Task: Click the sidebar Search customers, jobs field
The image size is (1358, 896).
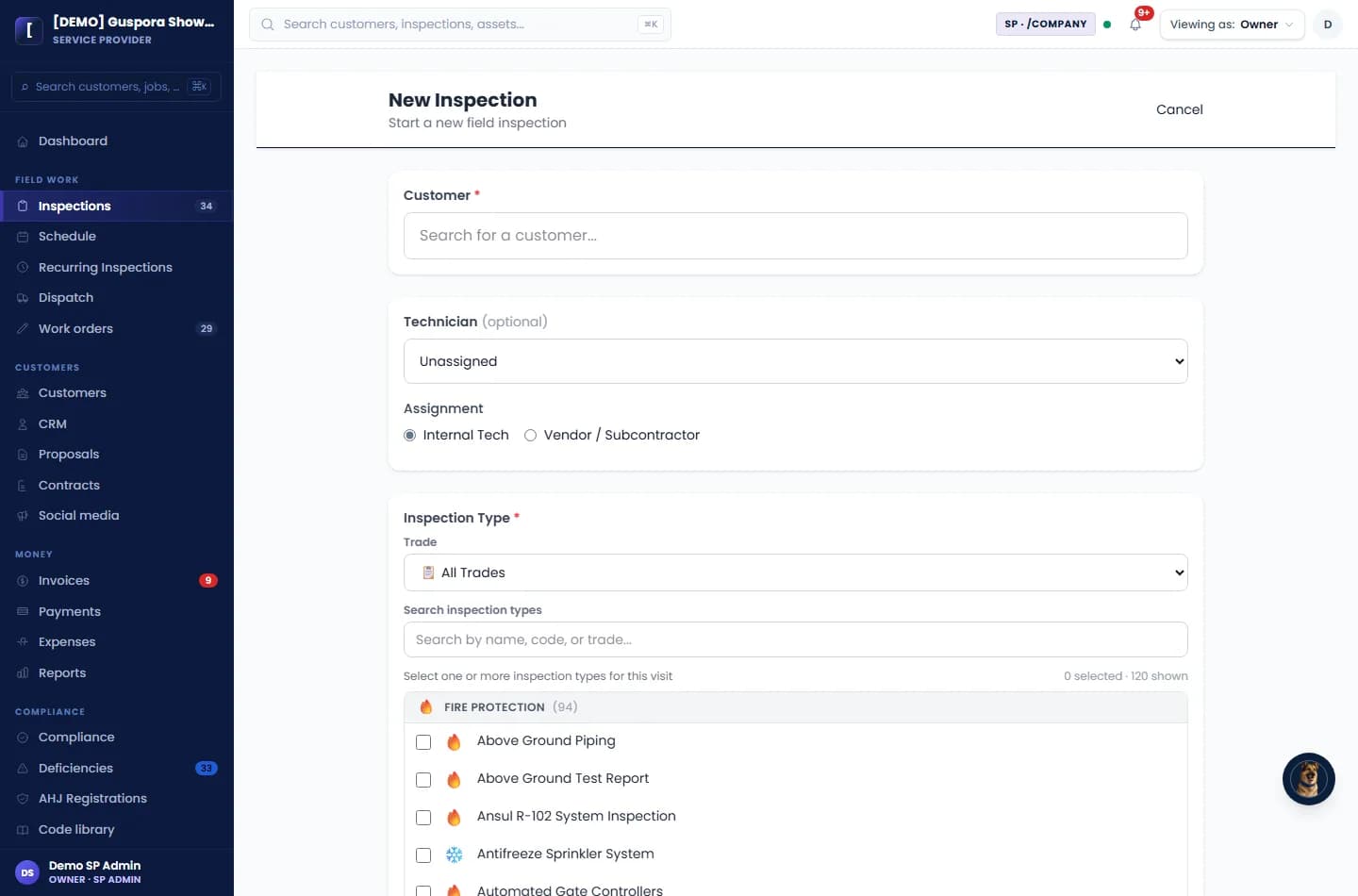Action: tap(116, 87)
